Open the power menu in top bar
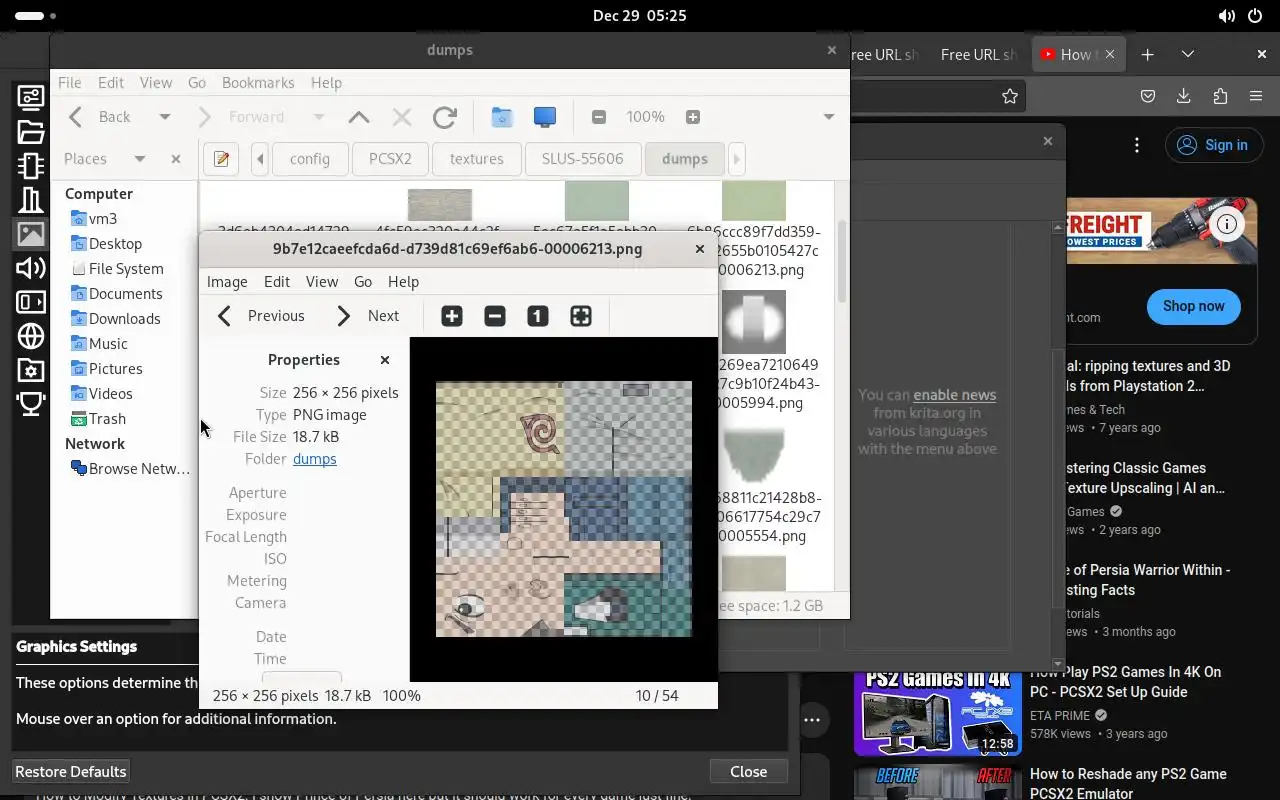1280x800 pixels. pyautogui.click(x=1255, y=16)
